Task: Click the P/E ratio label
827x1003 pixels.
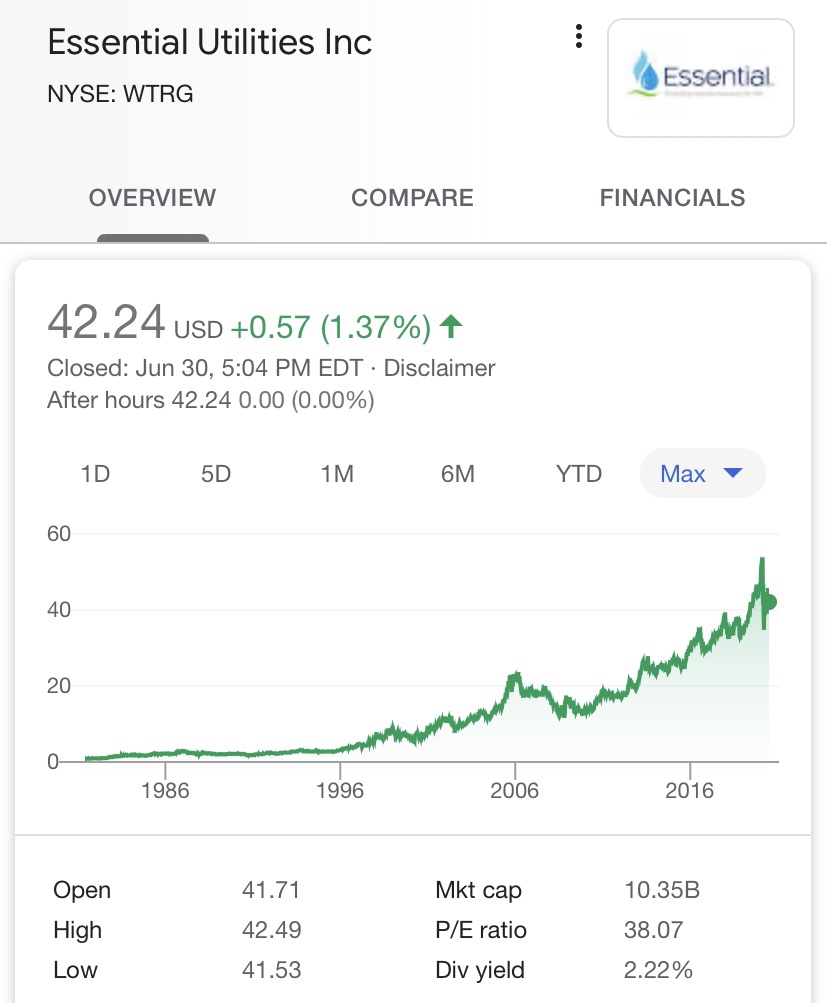Action: 481,930
